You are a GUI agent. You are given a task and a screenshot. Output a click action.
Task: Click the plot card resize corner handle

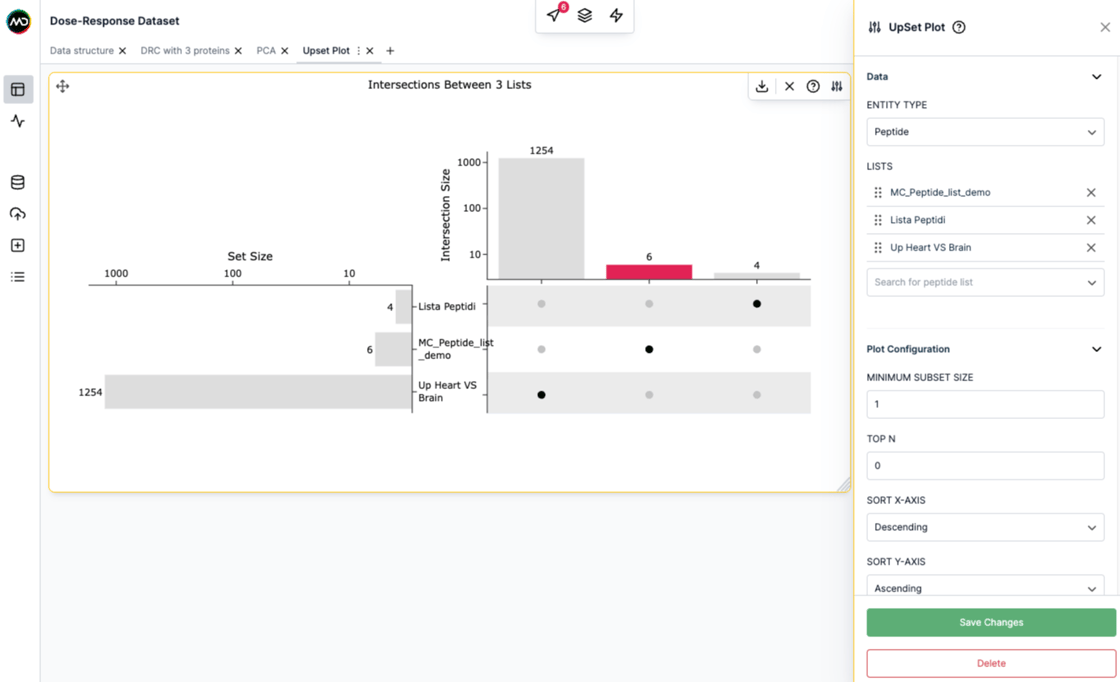pos(844,485)
